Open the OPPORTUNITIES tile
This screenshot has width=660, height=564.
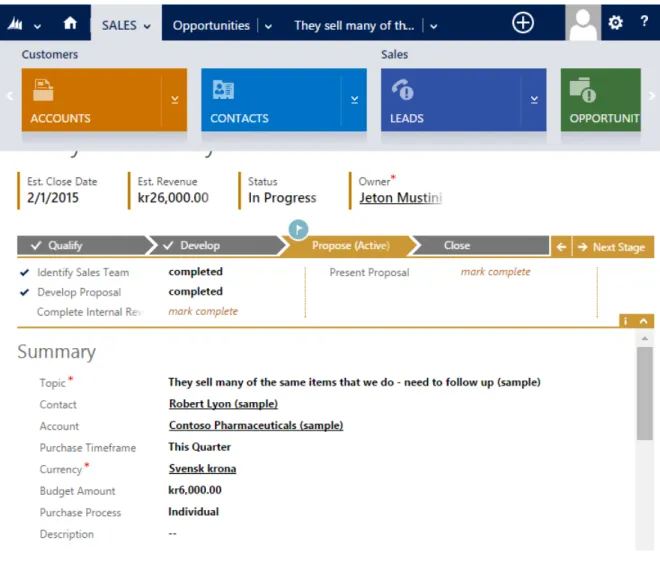pos(601,100)
